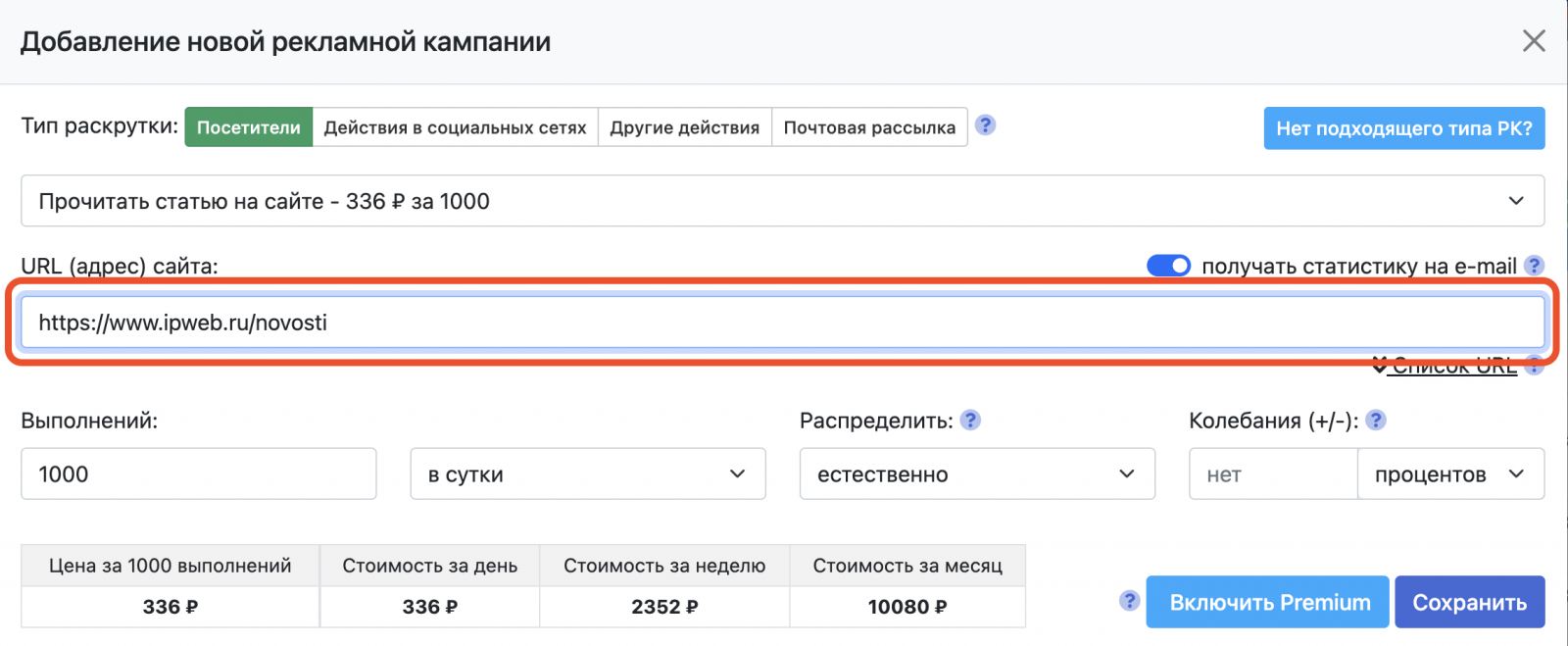Click the site URL input field
The height and width of the screenshot is (646, 1568).
click(x=782, y=323)
